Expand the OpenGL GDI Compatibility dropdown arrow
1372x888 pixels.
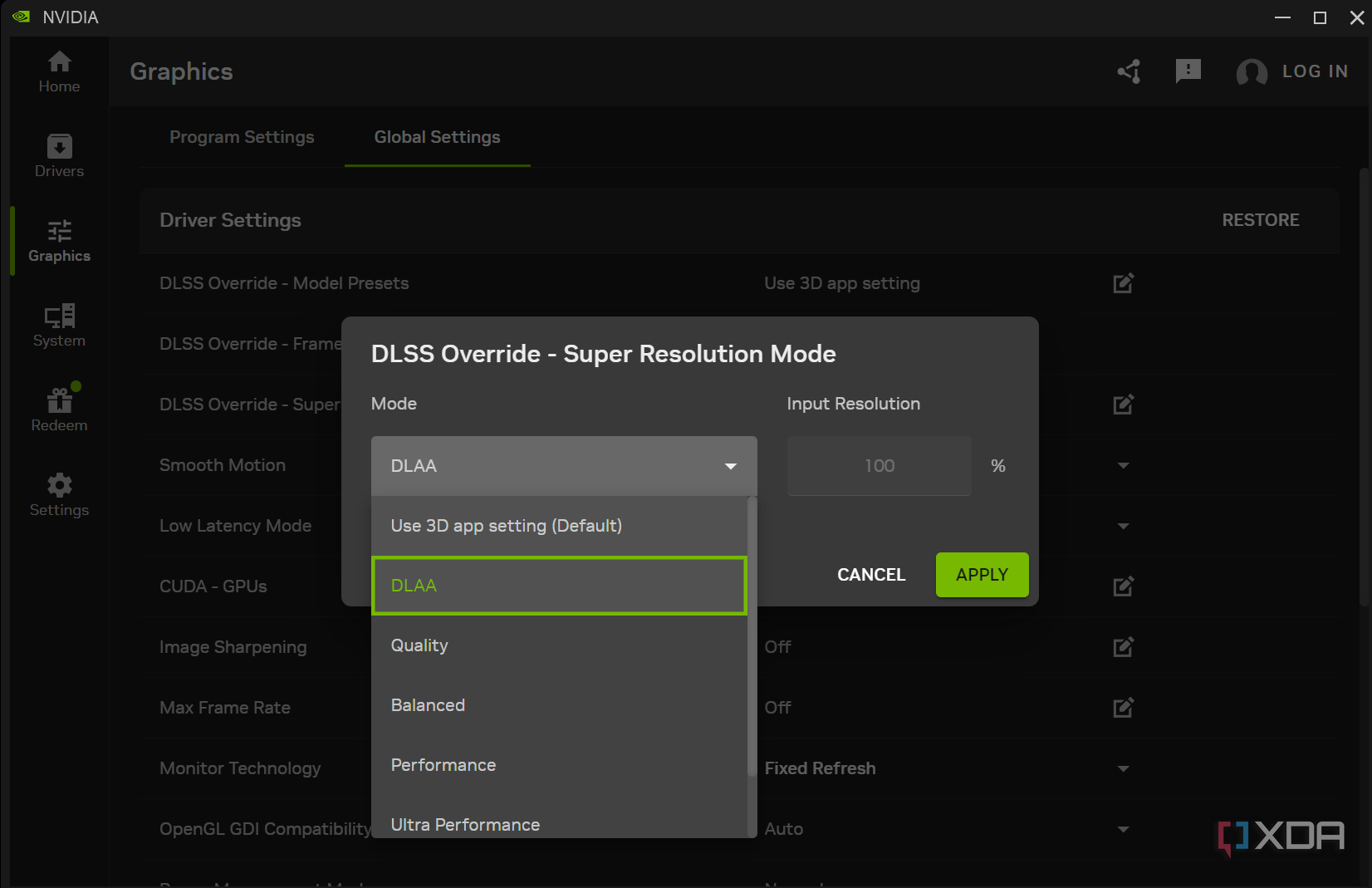[x=1123, y=829]
